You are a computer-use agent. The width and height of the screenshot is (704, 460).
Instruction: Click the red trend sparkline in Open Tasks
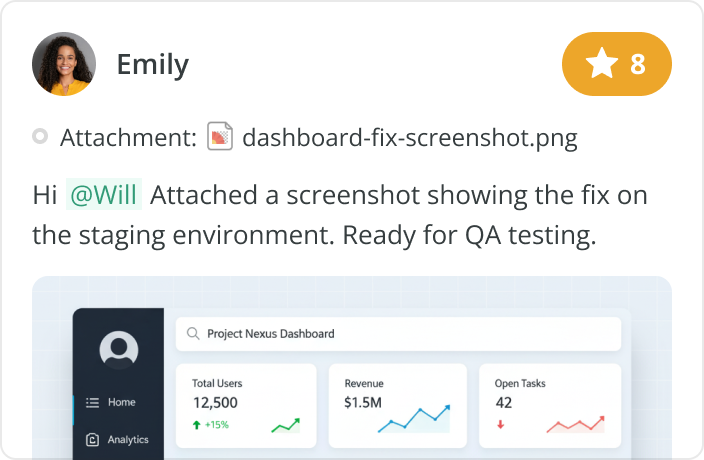point(576,424)
